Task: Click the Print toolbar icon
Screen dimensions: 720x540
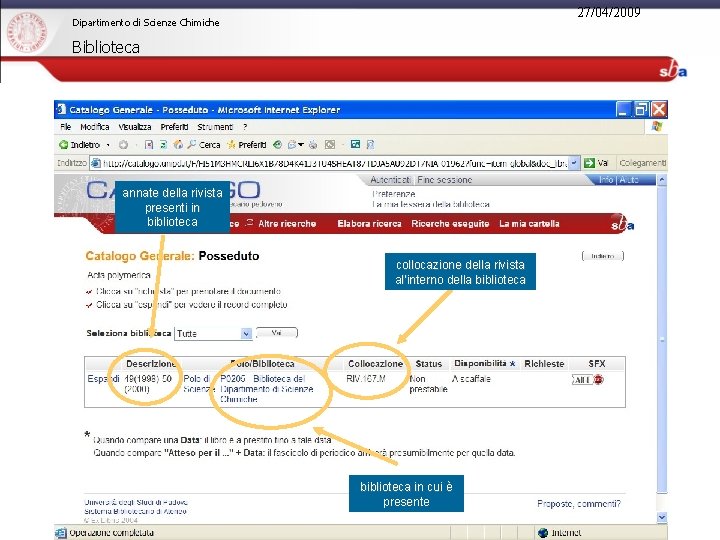Action: [x=313, y=145]
